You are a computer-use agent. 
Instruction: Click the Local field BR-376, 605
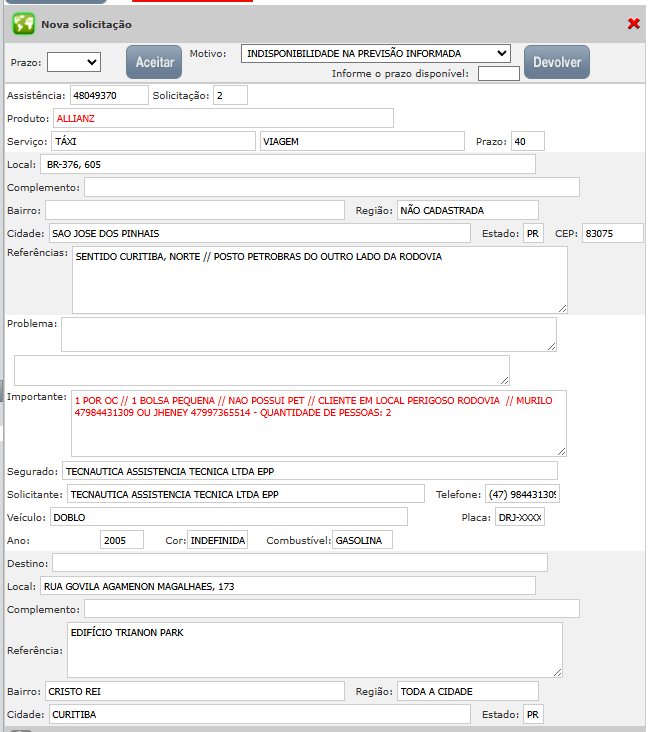click(288, 164)
